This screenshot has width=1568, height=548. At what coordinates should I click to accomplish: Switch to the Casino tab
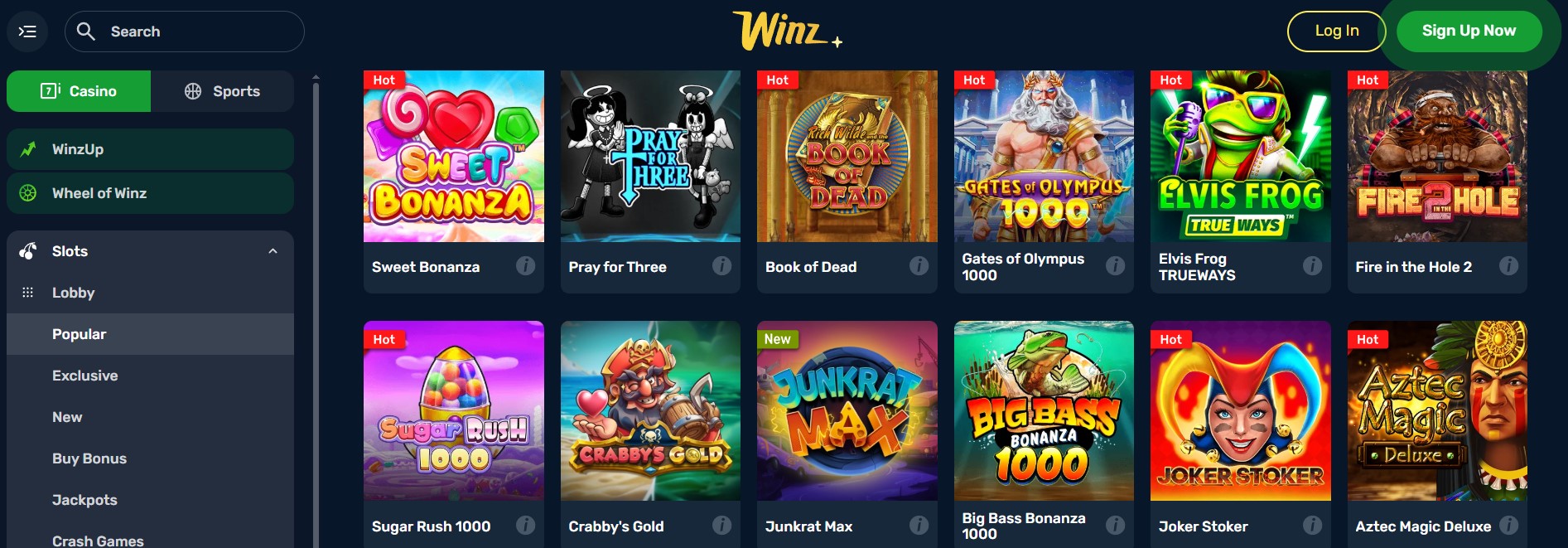click(79, 91)
